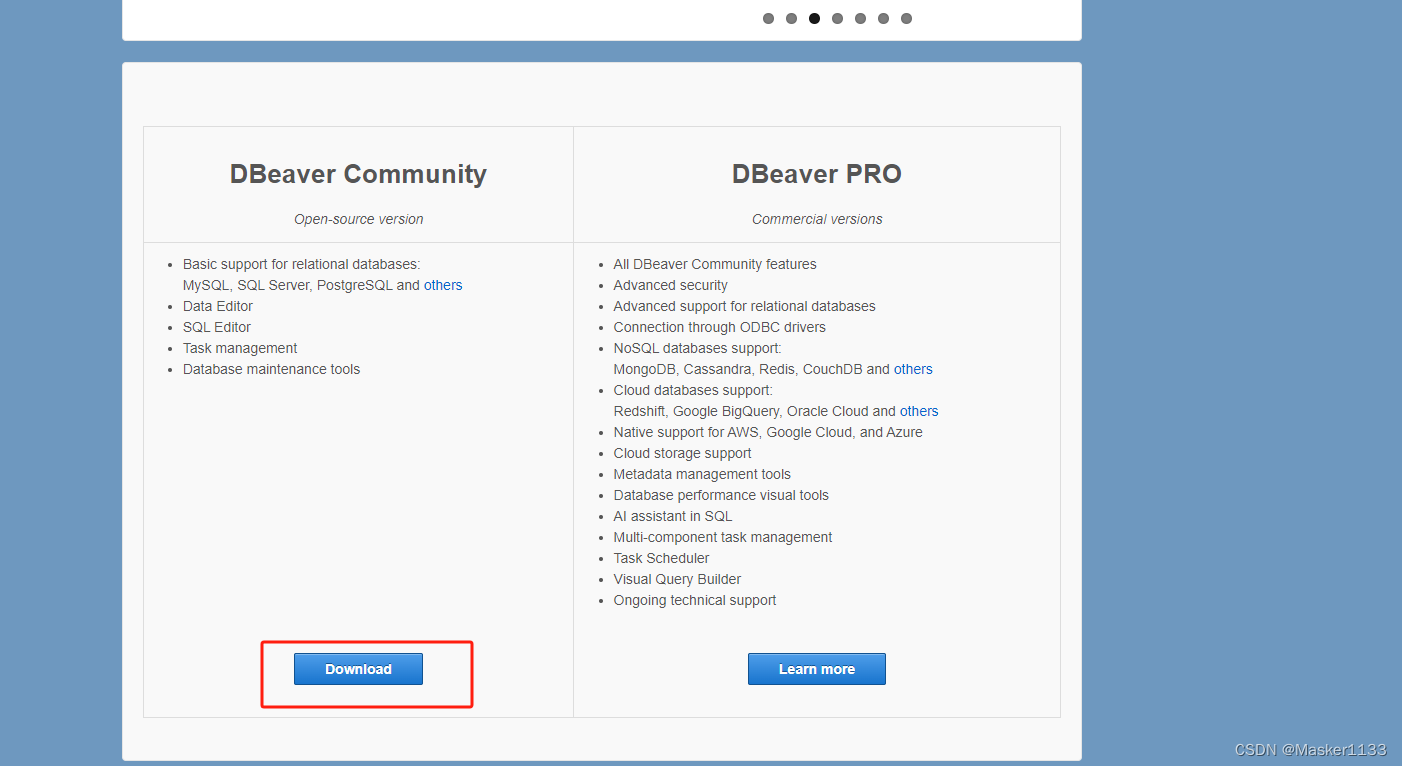Select the fourth carousel dot
The width and height of the screenshot is (1402, 766).
837,18
